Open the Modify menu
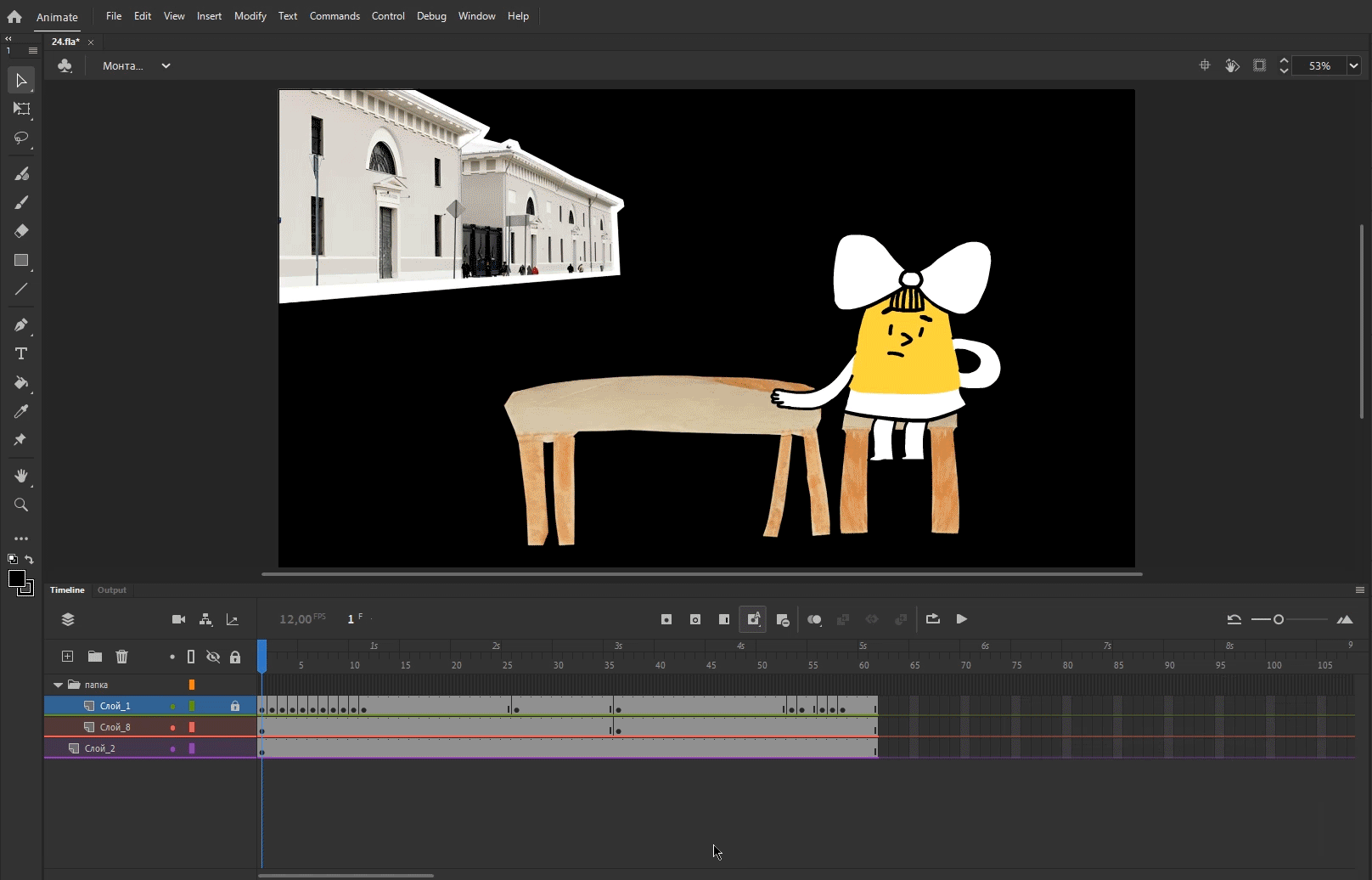This screenshot has width=1372, height=880. tap(250, 16)
